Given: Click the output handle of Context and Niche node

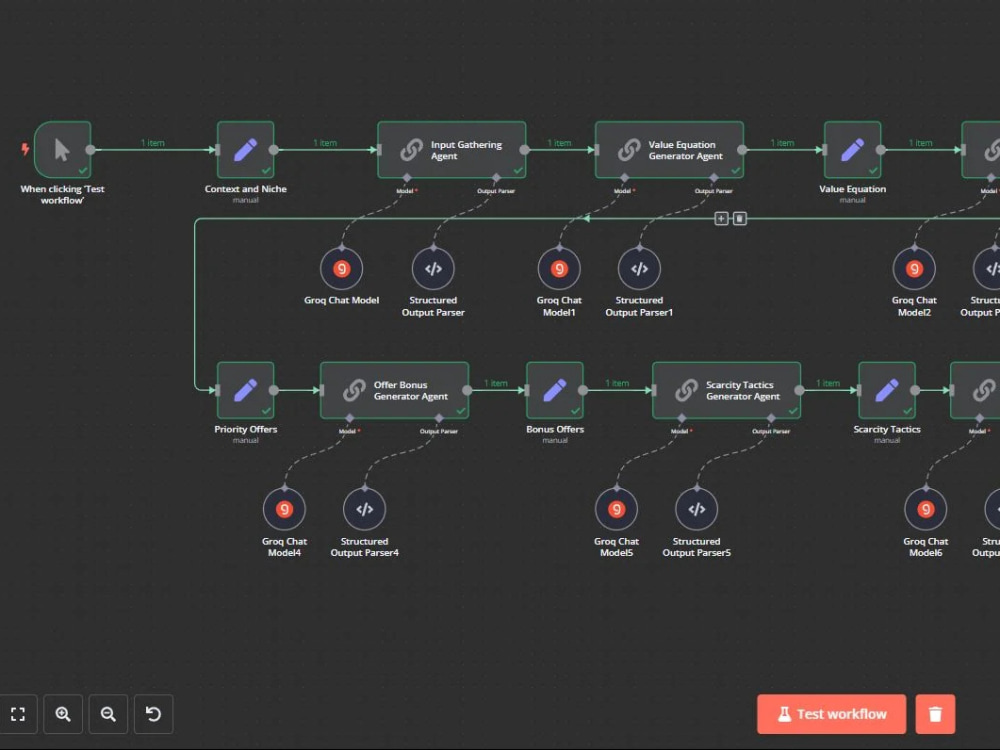Looking at the screenshot, I should (x=274, y=150).
